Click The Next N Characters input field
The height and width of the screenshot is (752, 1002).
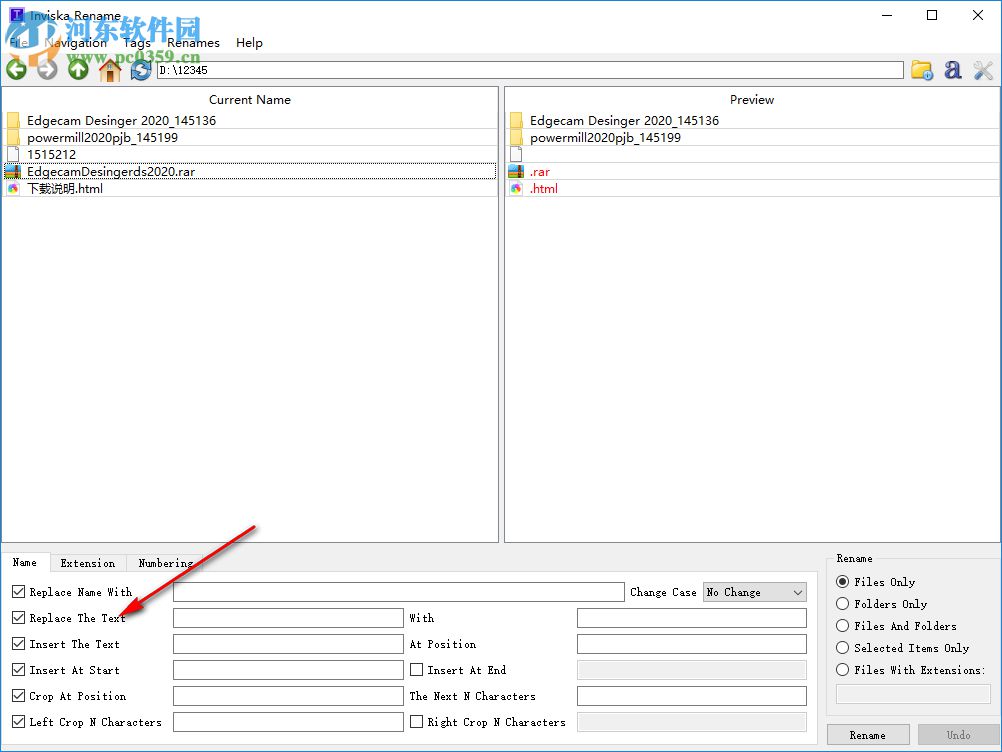pyautogui.click(x=691, y=696)
